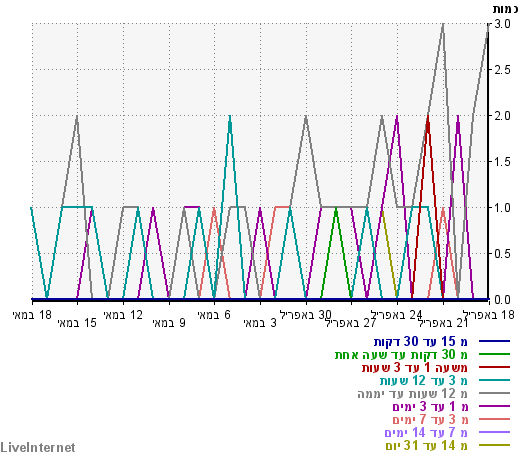Image resolution: width=520 pixels, height=457 pixels.
Task: Click the date label '27 באפריל'
Action: pos(351,323)
